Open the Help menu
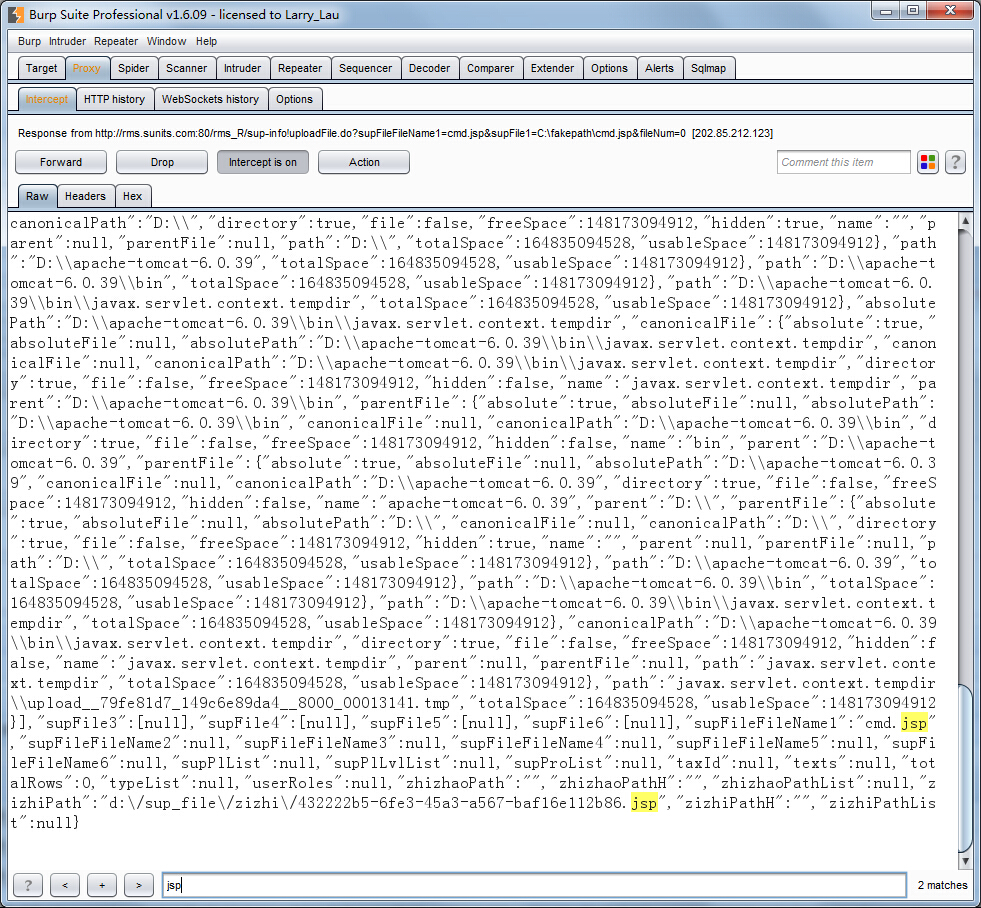This screenshot has height=908, width=981. [x=206, y=41]
